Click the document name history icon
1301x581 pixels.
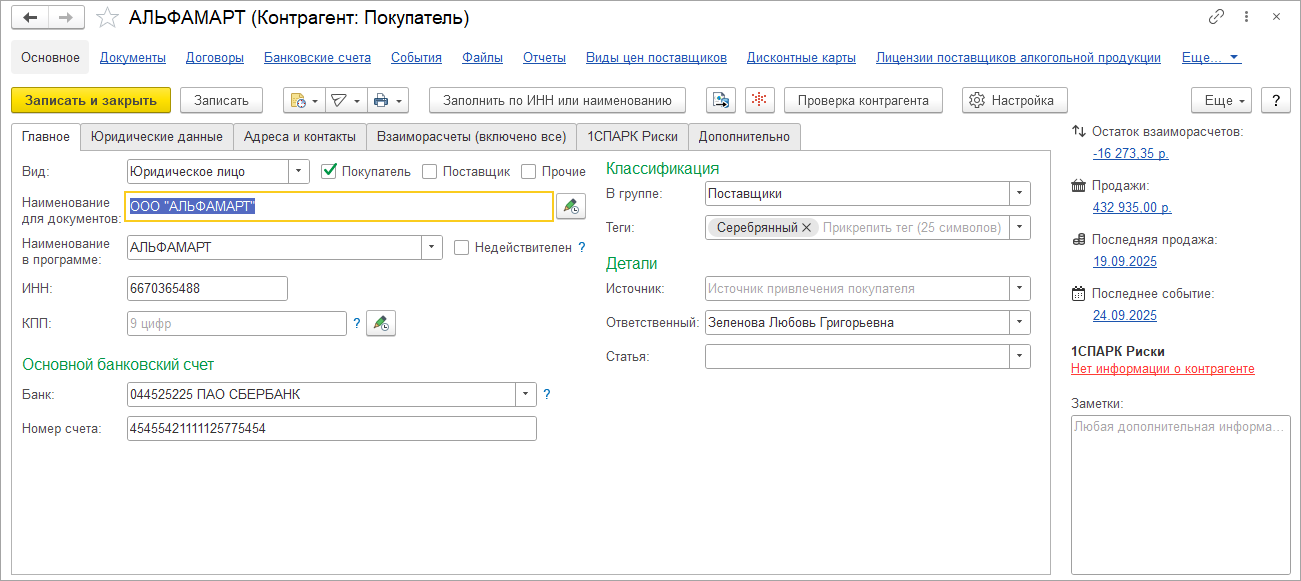570,206
